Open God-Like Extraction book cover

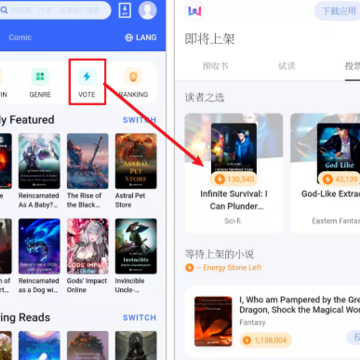click(x=338, y=153)
